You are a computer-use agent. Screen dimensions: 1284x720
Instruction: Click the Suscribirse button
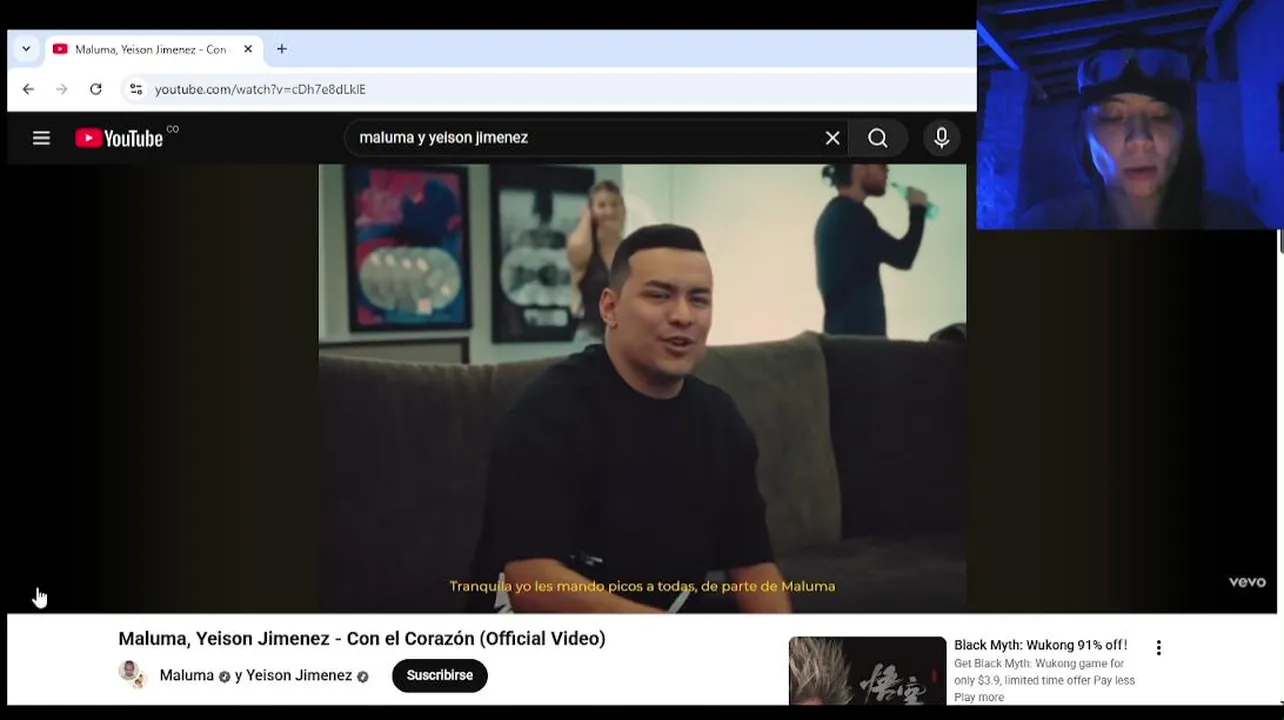[440, 675]
